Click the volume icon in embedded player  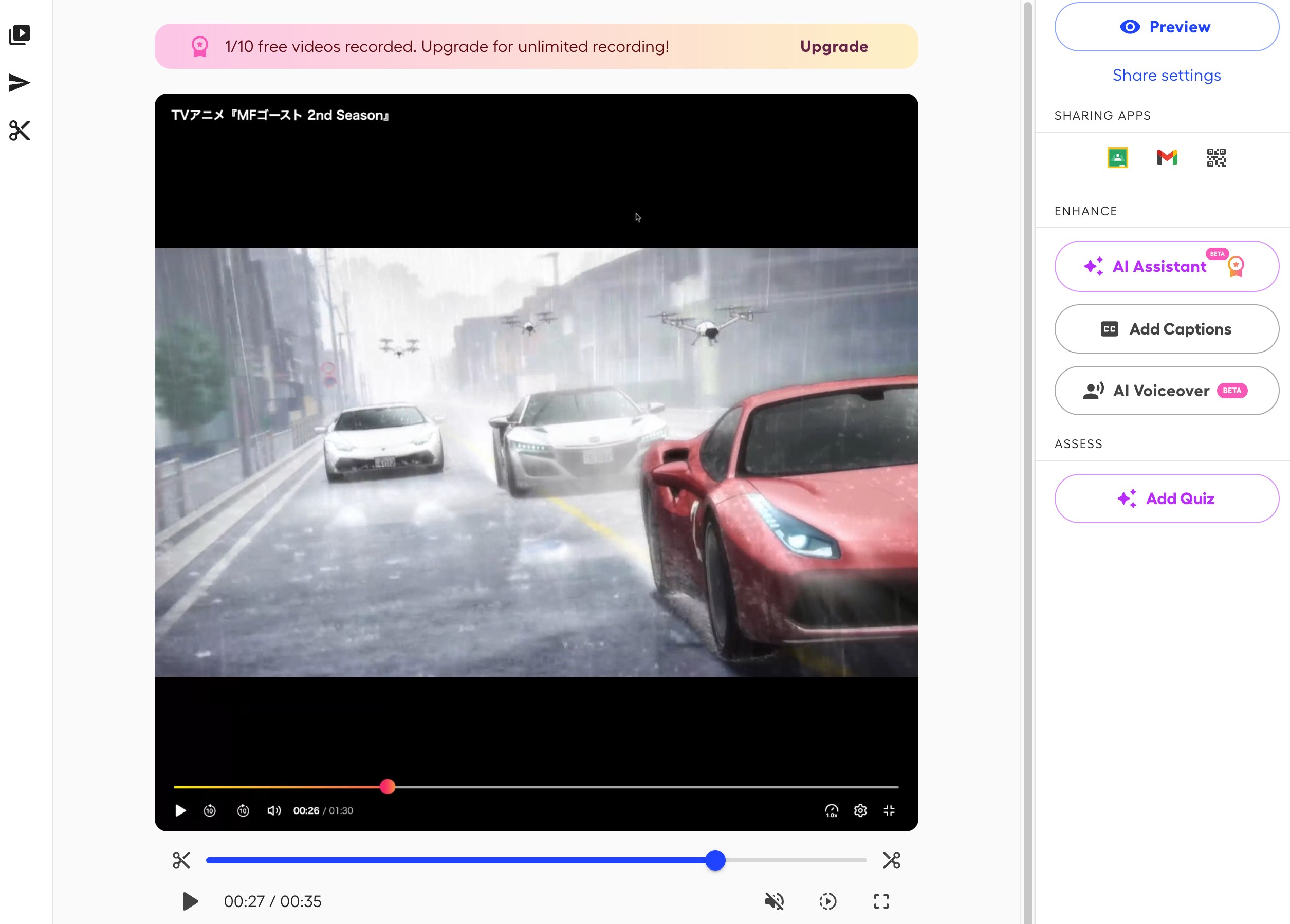(274, 810)
